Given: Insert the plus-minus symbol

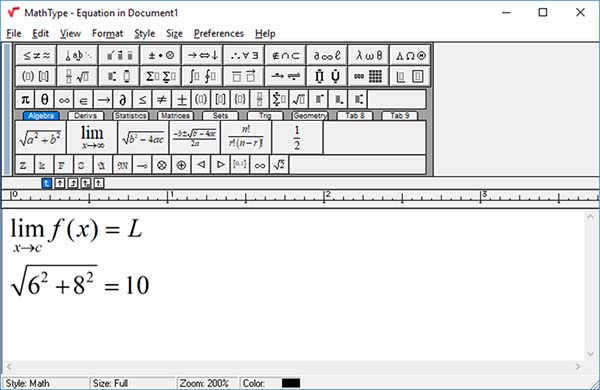Looking at the screenshot, I should point(181,100).
